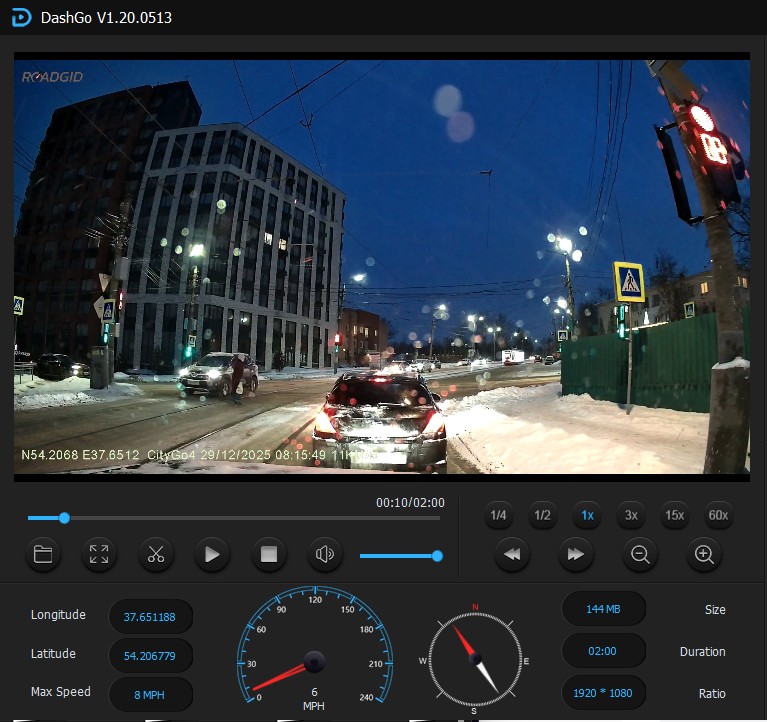The height and width of the screenshot is (722, 767).
Task: Choose 15x playback speed
Action: [675, 516]
